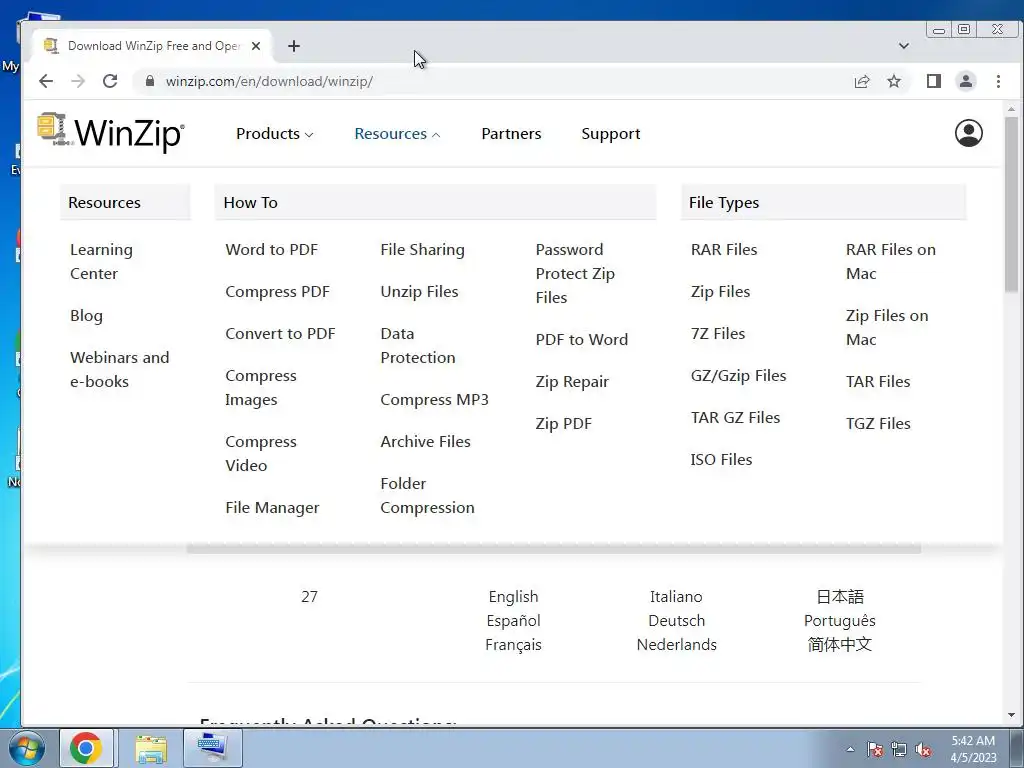Open the Windows Start button

point(27,748)
